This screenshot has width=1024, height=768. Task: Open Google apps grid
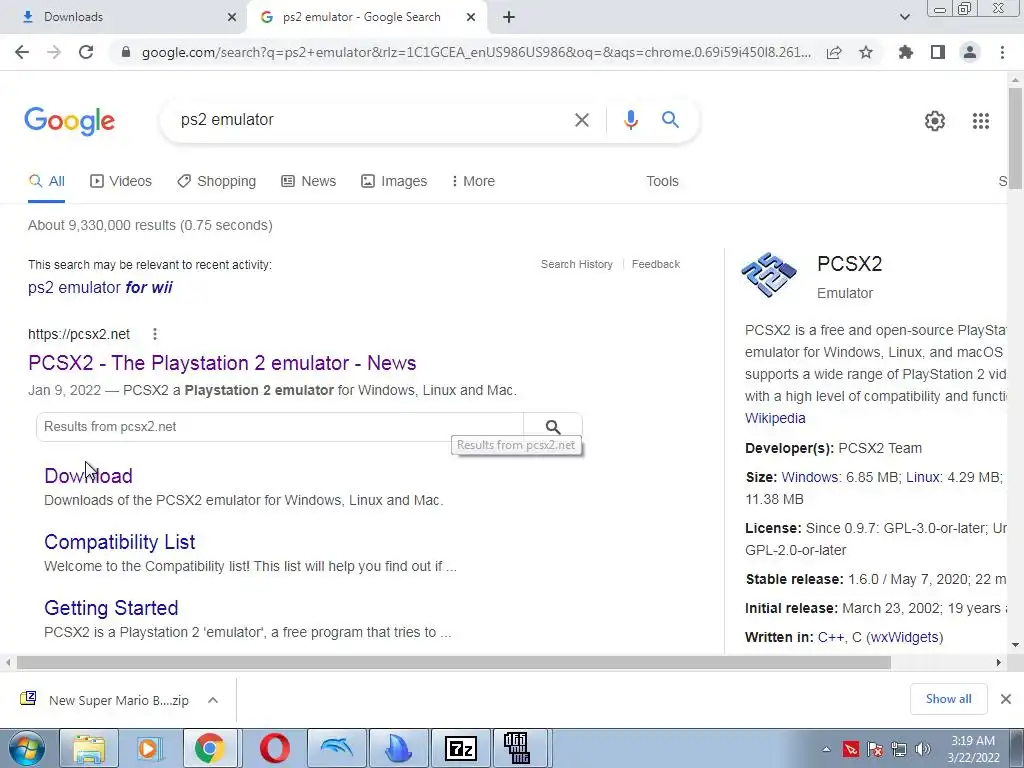[x=980, y=121]
